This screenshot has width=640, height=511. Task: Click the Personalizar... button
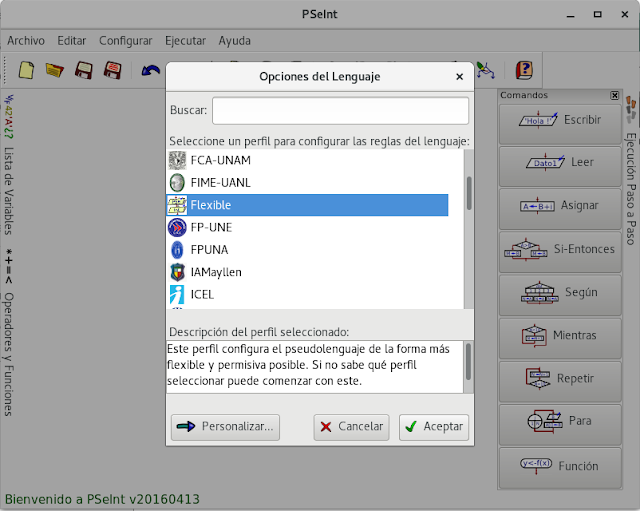225,427
